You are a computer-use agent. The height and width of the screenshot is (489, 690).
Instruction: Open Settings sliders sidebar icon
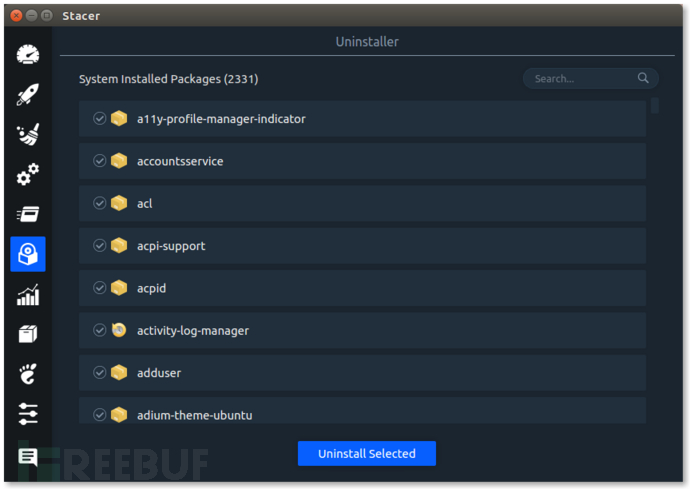(x=28, y=414)
